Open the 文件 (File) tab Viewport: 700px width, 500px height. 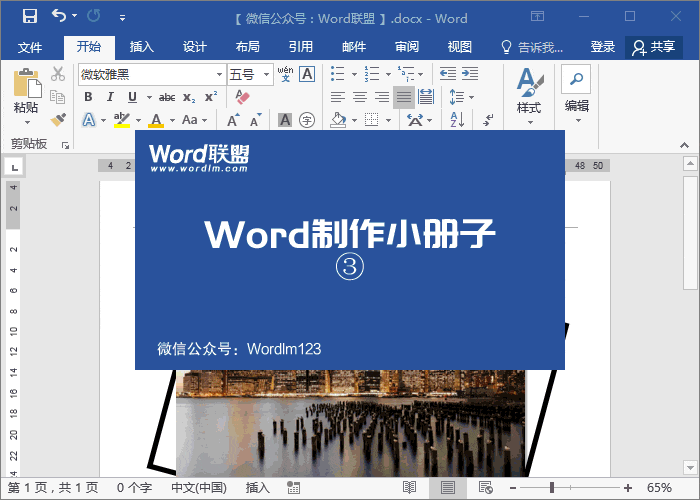coord(30,47)
